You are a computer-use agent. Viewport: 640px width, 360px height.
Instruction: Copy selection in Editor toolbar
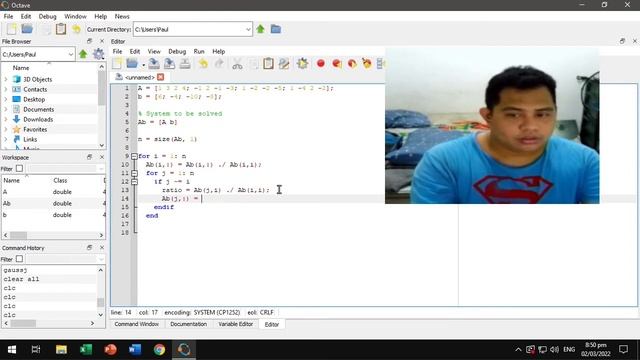tap(253, 63)
